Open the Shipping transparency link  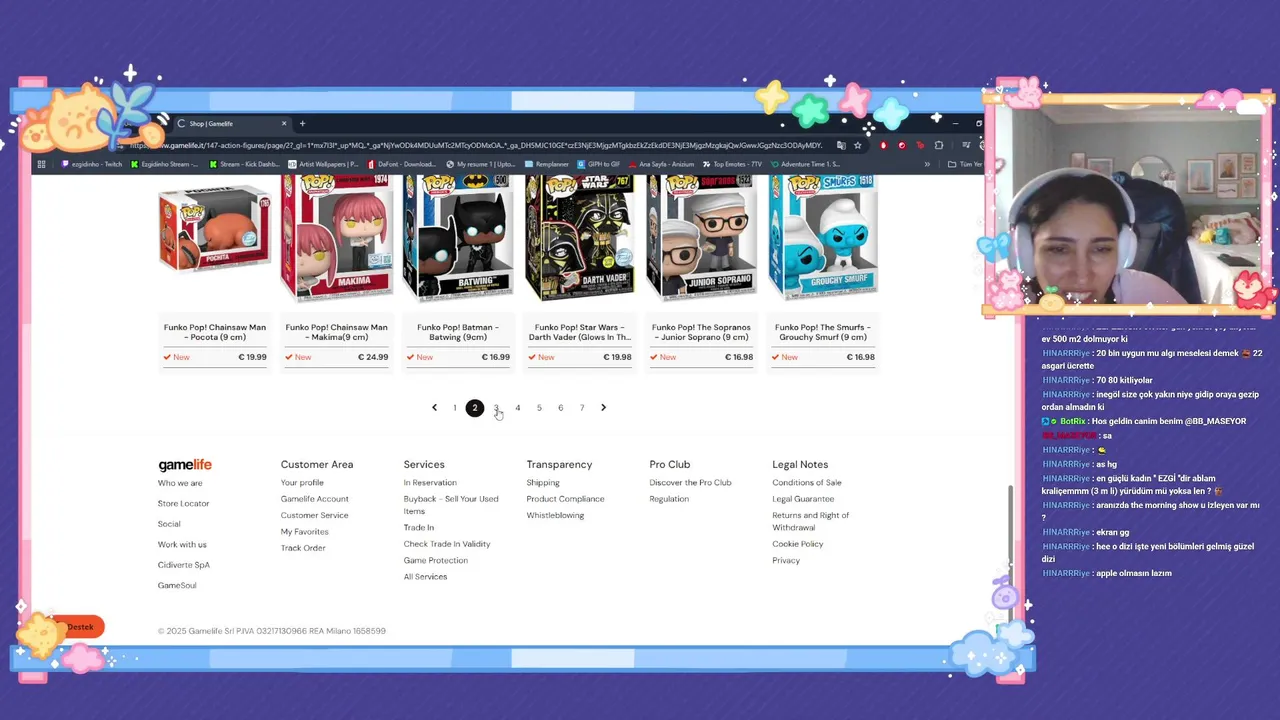(x=543, y=483)
